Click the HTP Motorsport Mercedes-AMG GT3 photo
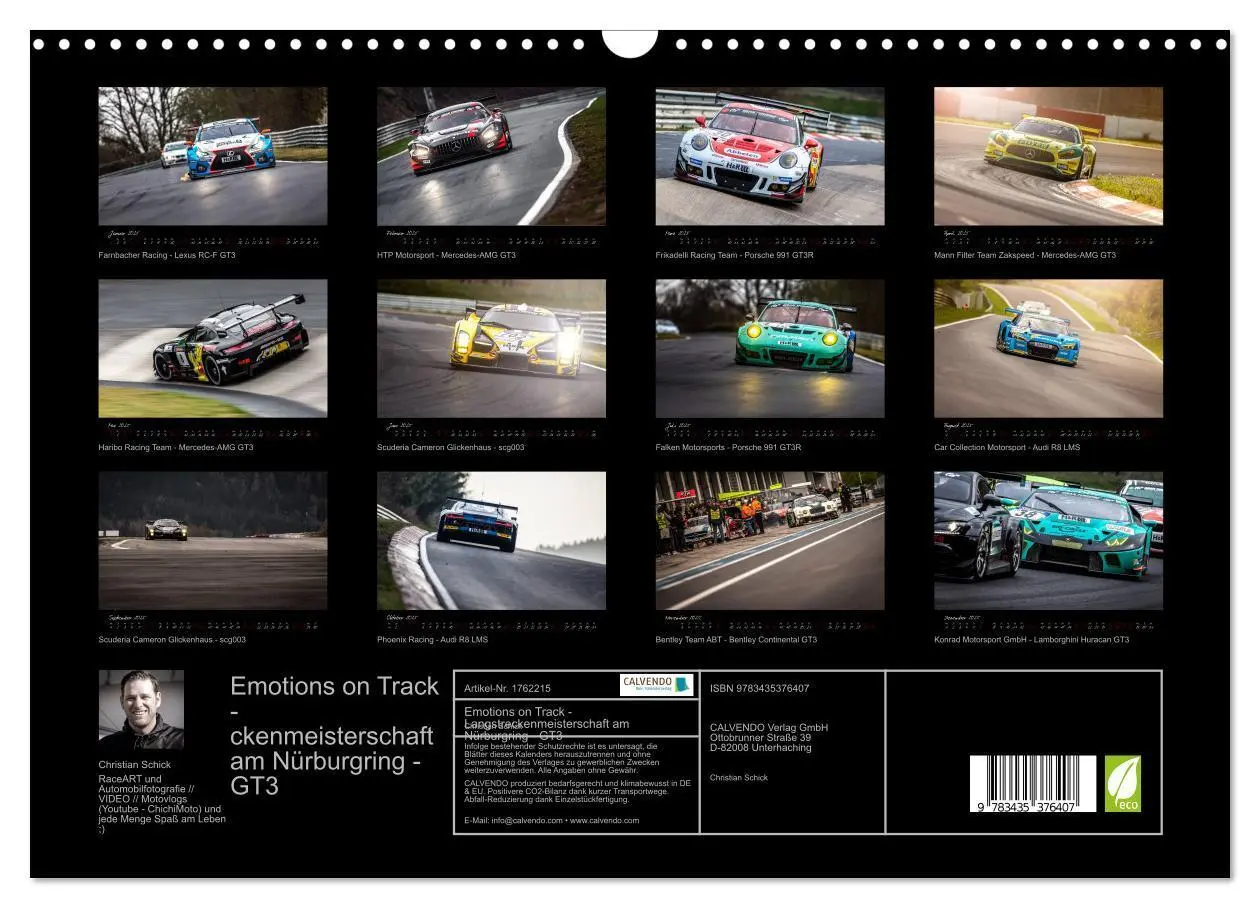Image resolution: width=1260 pixels, height=908 pixels. click(x=491, y=156)
